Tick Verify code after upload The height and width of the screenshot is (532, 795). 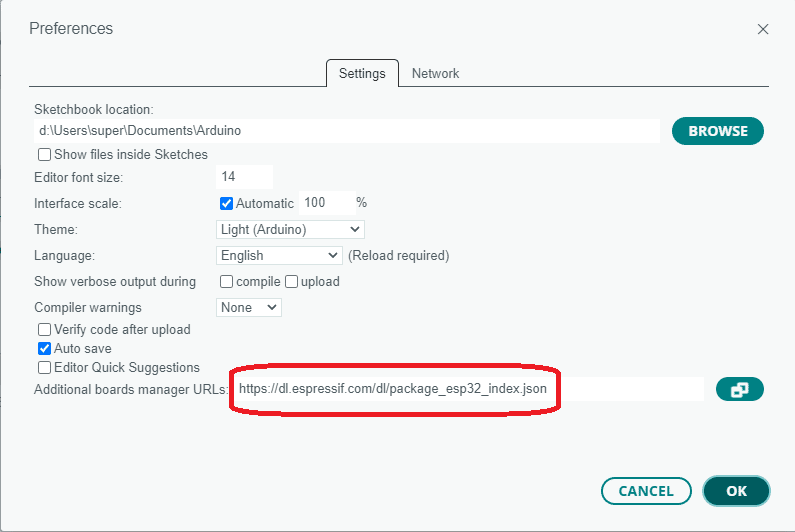[44, 330]
